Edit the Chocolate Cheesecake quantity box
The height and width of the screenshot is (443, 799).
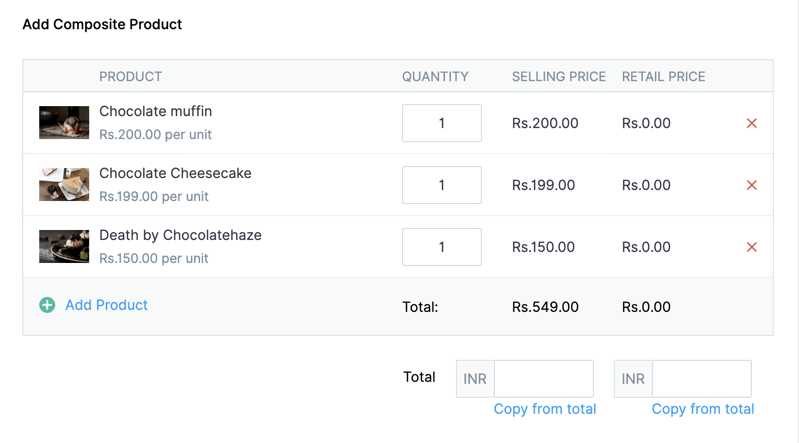click(441, 185)
